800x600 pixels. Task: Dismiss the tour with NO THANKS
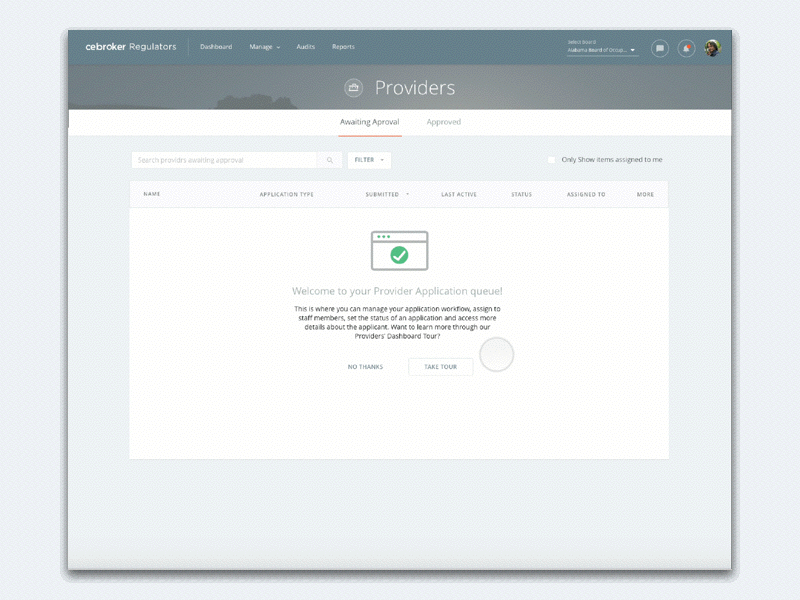(365, 367)
